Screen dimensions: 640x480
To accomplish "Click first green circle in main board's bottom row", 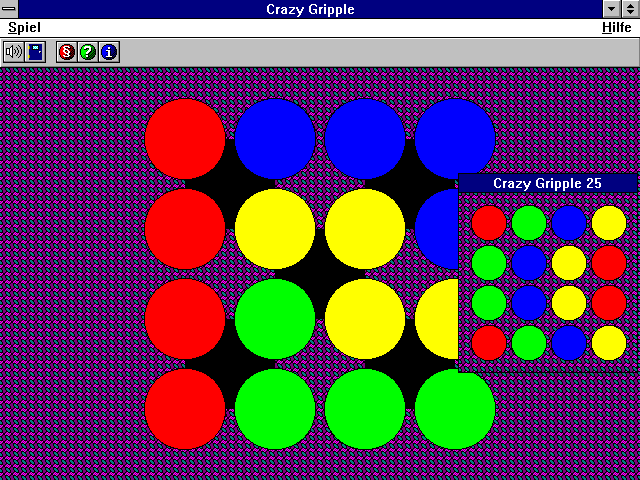I will tap(275, 409).
